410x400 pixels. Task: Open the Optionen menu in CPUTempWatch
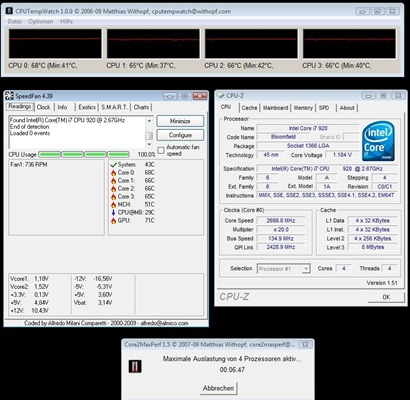point(41,21)
